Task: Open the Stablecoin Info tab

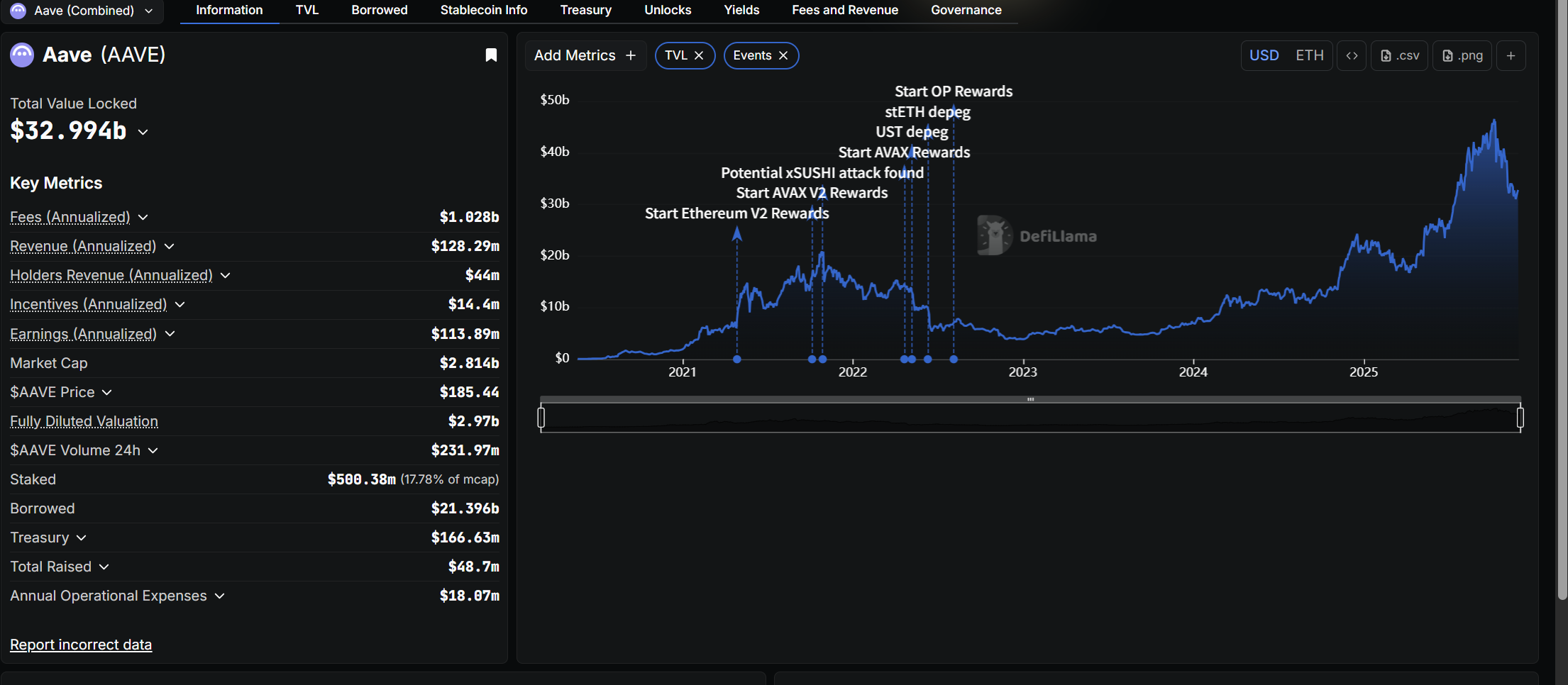Action: tap(483, 10)
